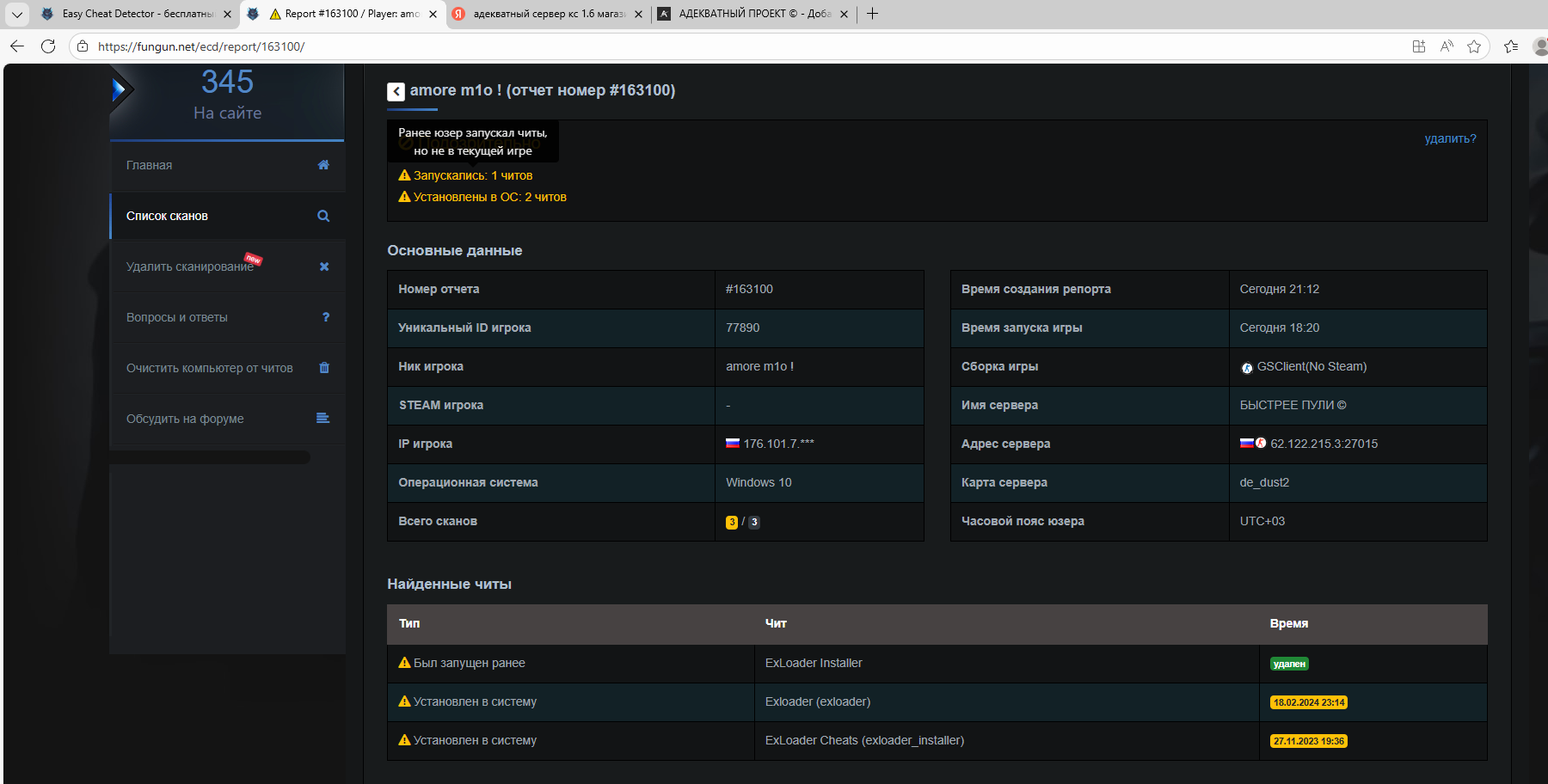The image size is (1548, 784).
Task: Click the home icon in sidebar
Action: tap(323, 165)
